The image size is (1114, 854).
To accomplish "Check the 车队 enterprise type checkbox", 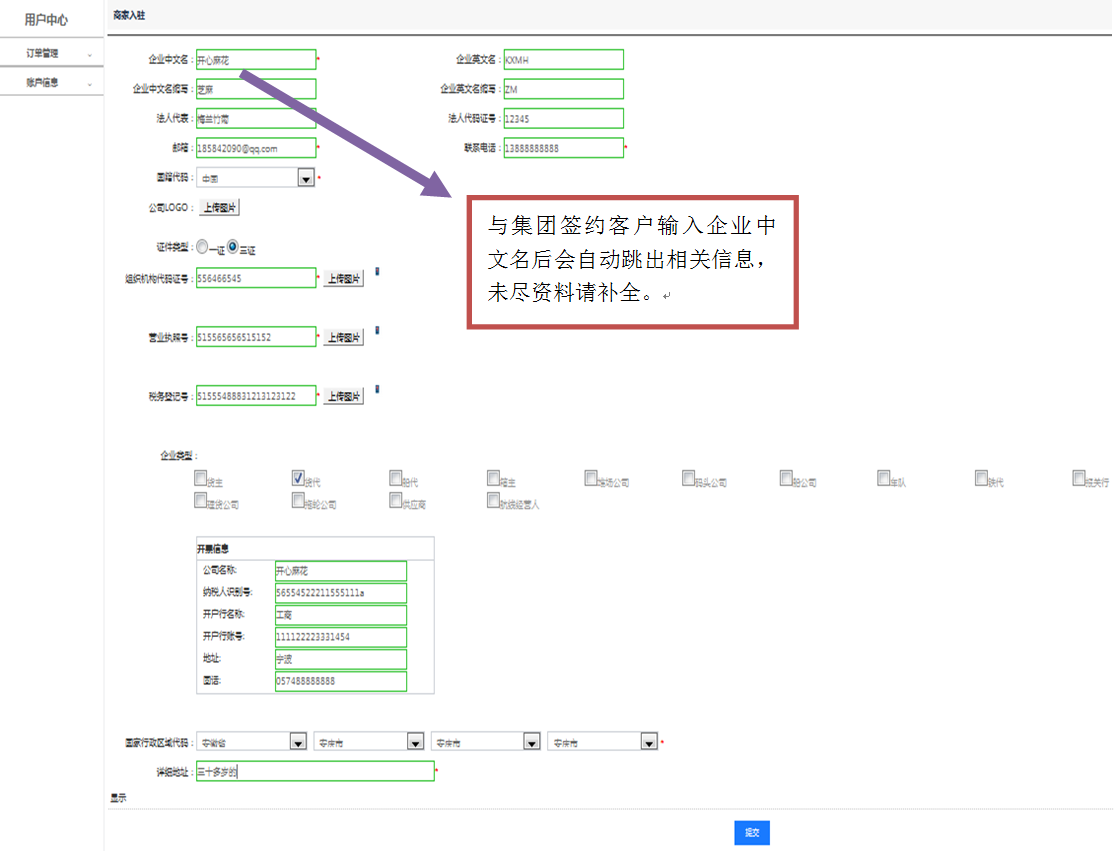I will (884, 478).
